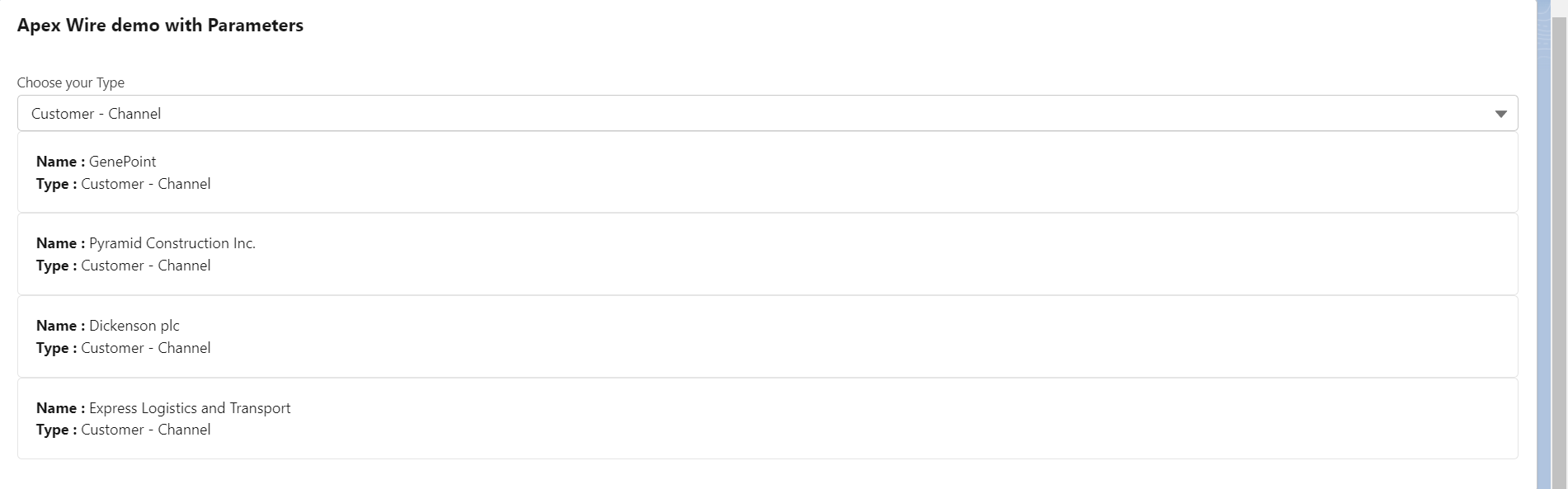Click the bold Name label in GenePoint card

[60, 162]
